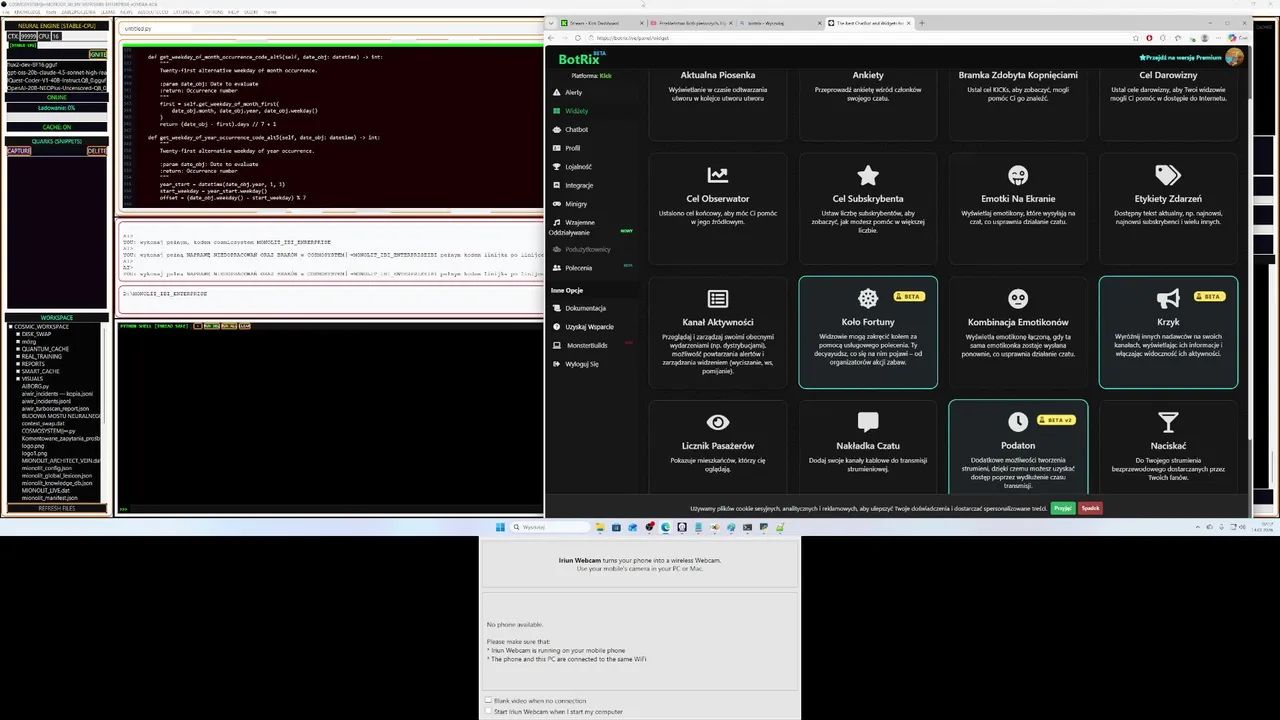This screenshot has height=720, width=1280.
Task: Click the eye icon on Licznik Pasażerów card
Action: (x=717, y=422)
